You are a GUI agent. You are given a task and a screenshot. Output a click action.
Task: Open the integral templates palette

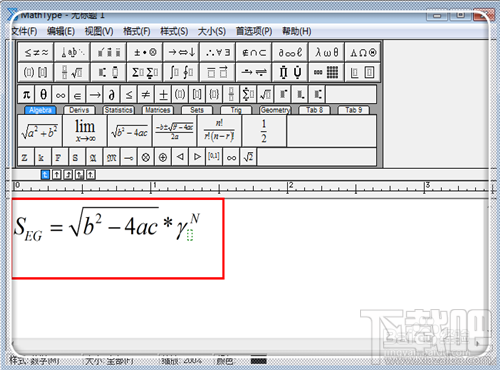tap(181, 72)
